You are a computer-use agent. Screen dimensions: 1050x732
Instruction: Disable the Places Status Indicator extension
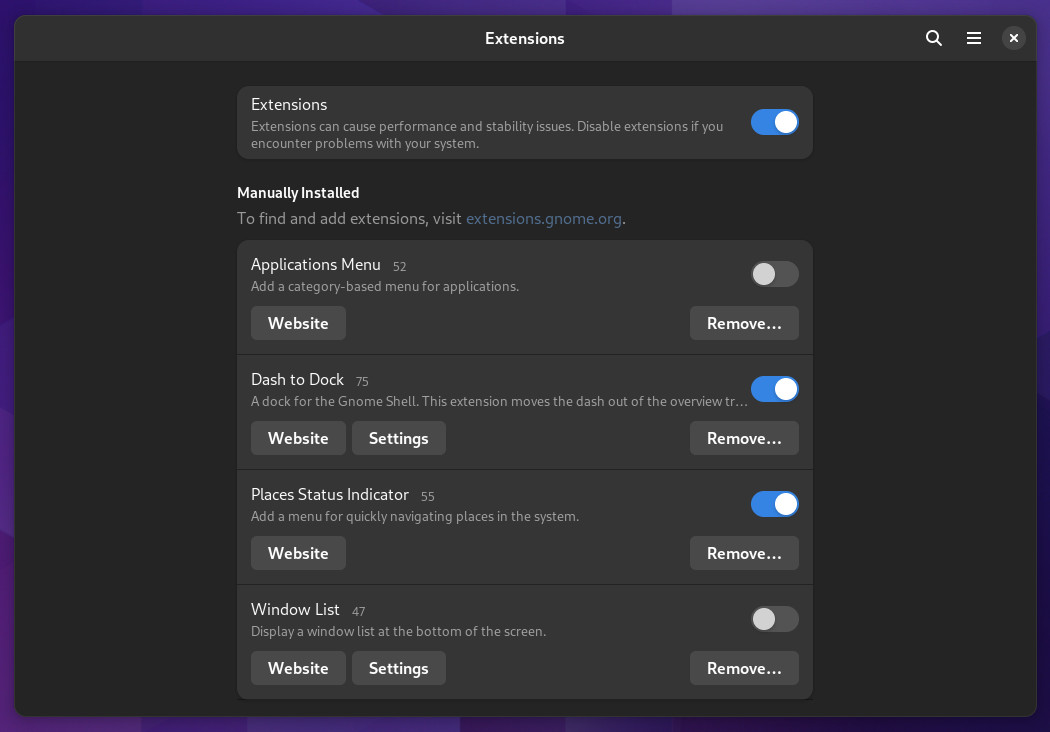[775, 504]
